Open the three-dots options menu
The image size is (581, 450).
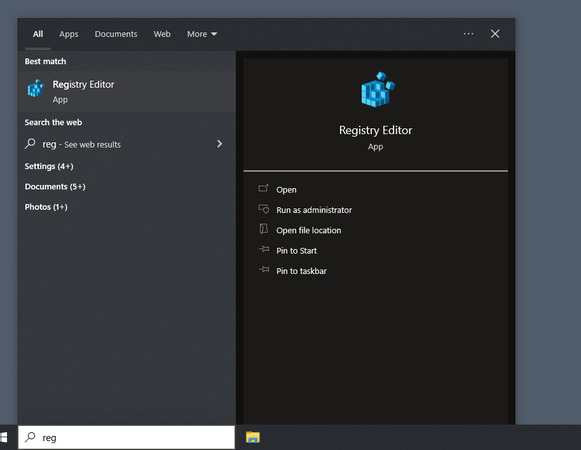point(468,34)
